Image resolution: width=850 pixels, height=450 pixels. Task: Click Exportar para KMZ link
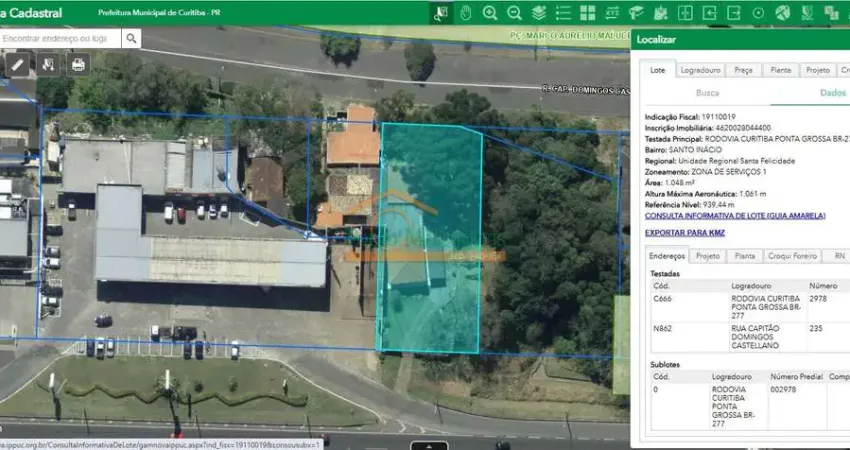tap(685, 233)
